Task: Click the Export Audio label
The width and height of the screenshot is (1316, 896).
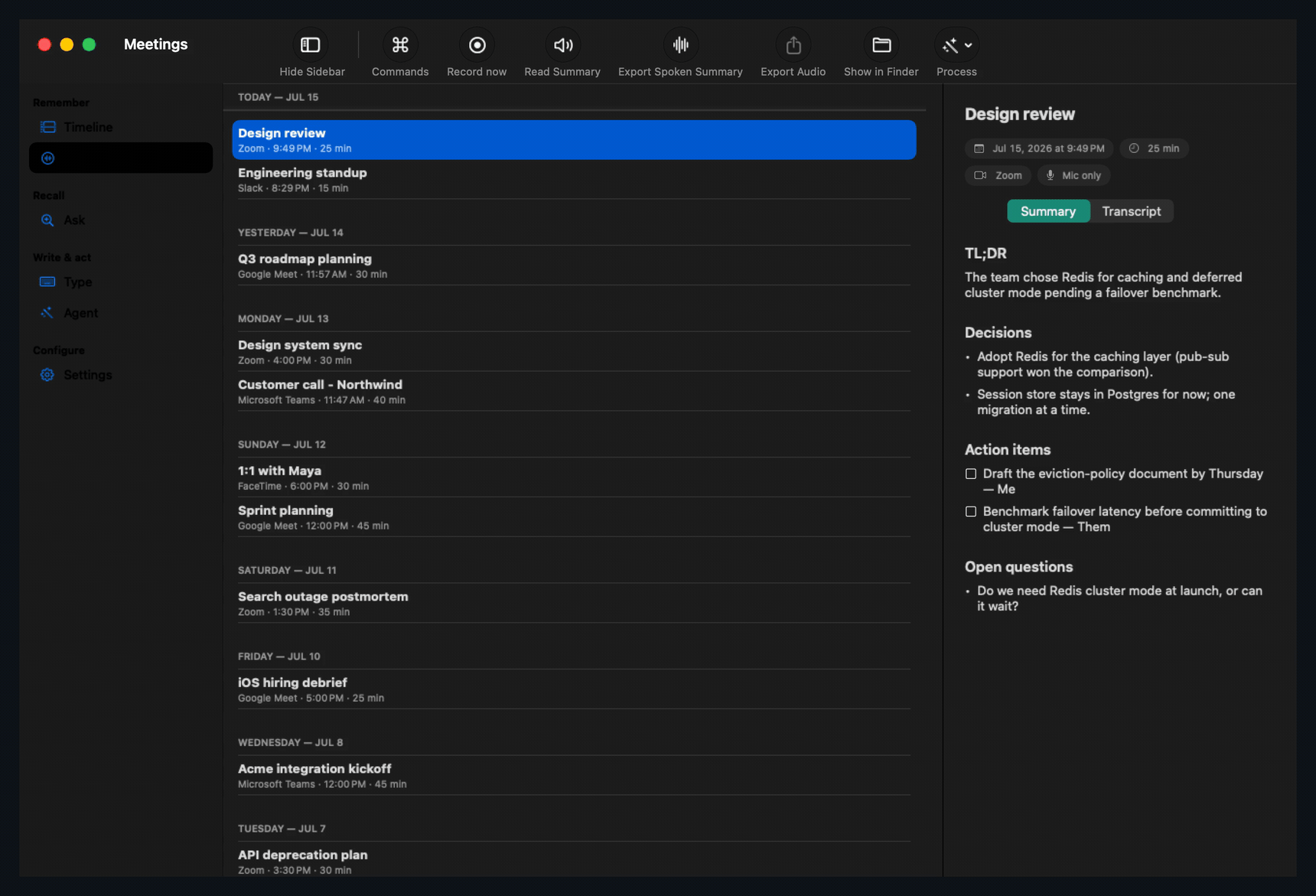Action: click(793, 72)
